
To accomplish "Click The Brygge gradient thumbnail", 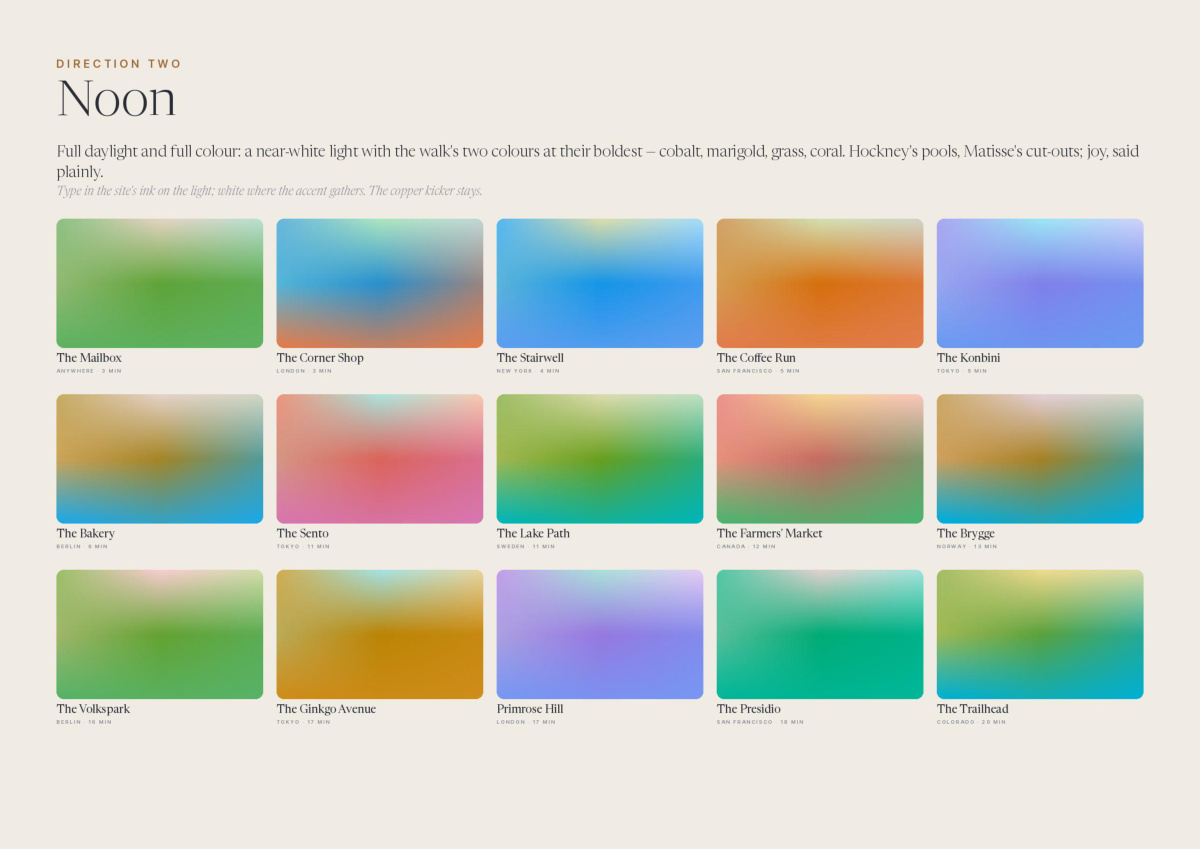I will [1040, 459].
